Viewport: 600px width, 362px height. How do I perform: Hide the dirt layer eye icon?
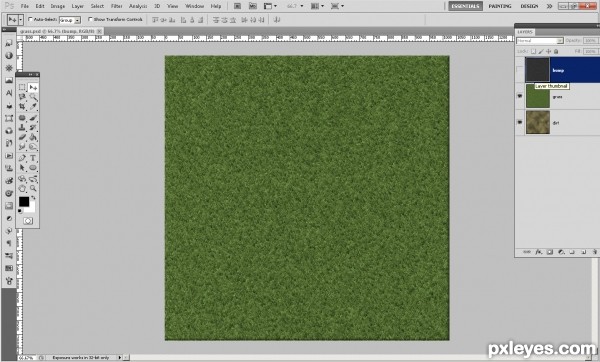[520, 122]
